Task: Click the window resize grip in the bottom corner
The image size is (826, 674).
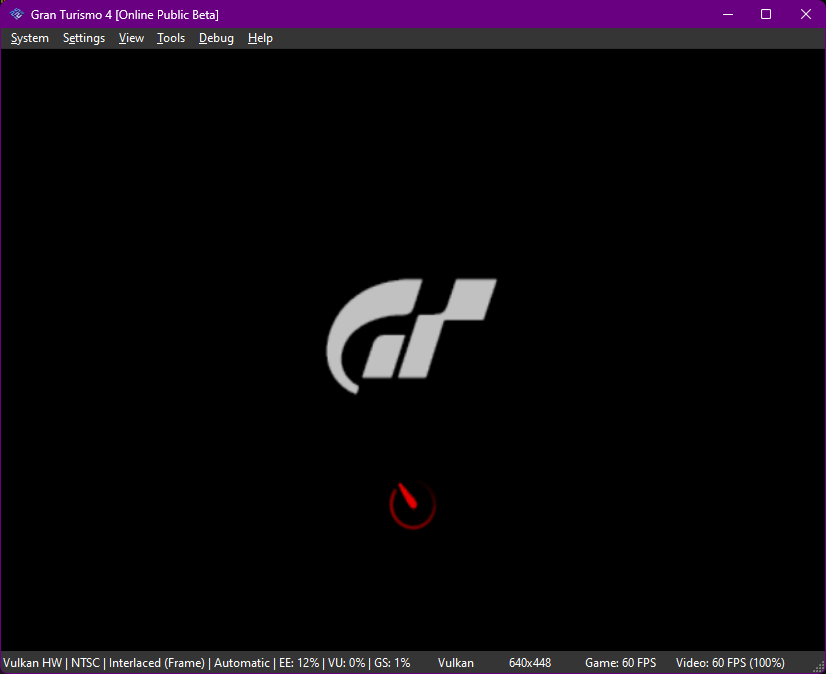Action: pyautogui.click(x=819, y=667)
